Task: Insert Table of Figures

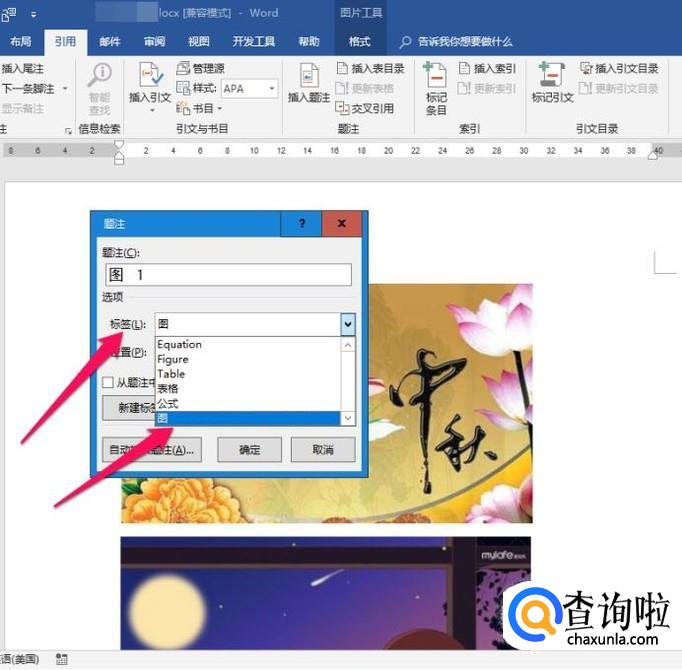Action: click(371, 68)
